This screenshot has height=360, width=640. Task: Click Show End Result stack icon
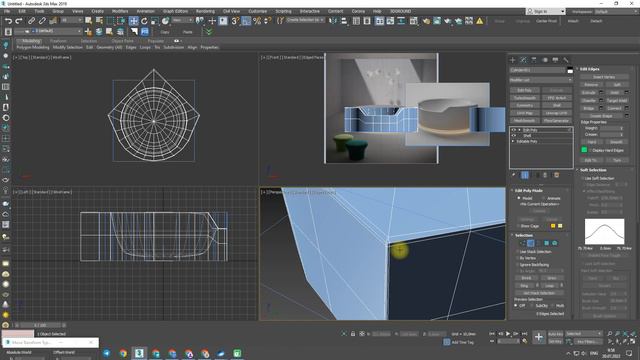525,175
